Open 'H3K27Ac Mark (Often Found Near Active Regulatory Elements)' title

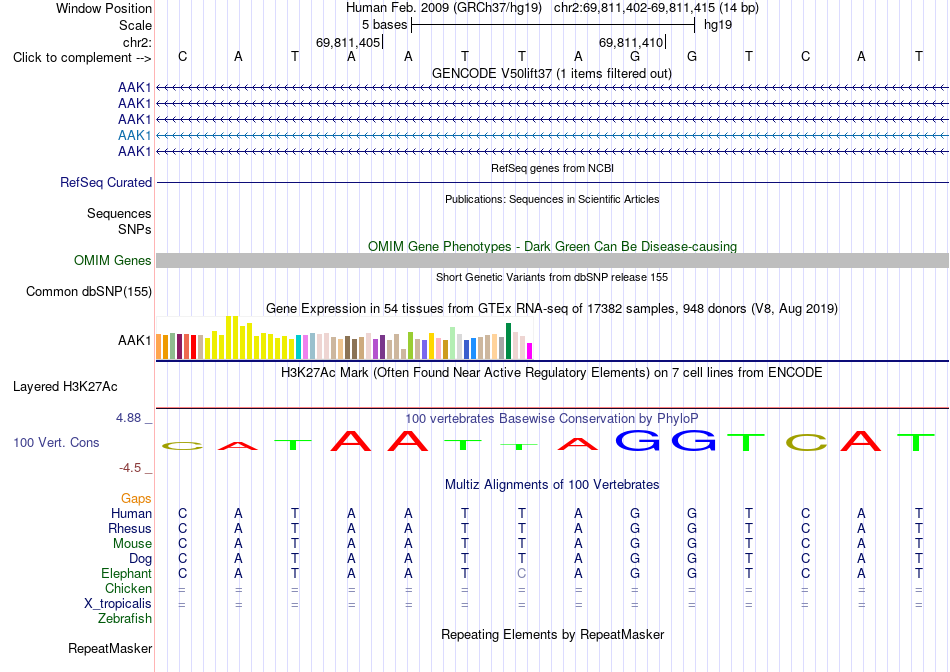coord(551,372)
